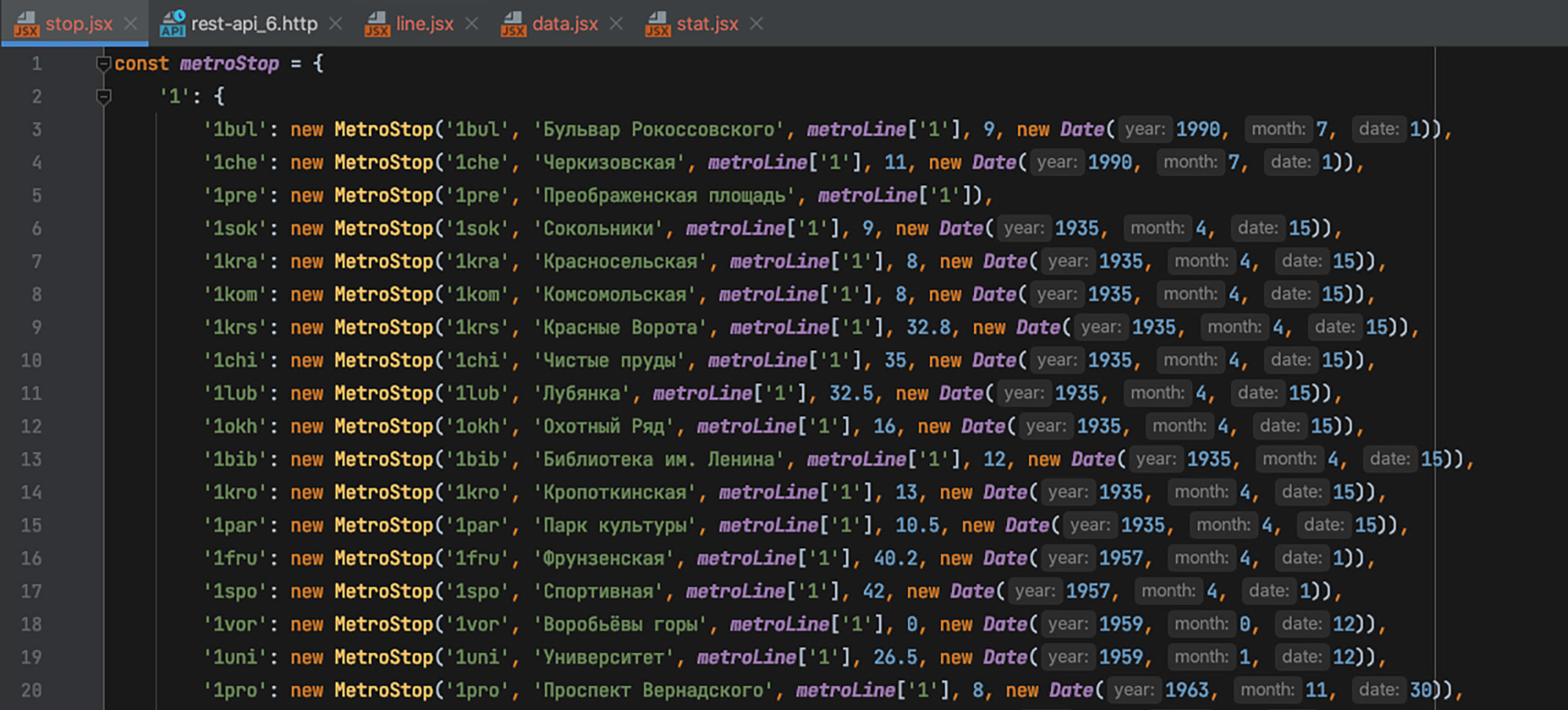Click the JSX file icon on stop.jsx tab
The width and height of the screenshot is (1568, 710).
click(x=27, y=24)
